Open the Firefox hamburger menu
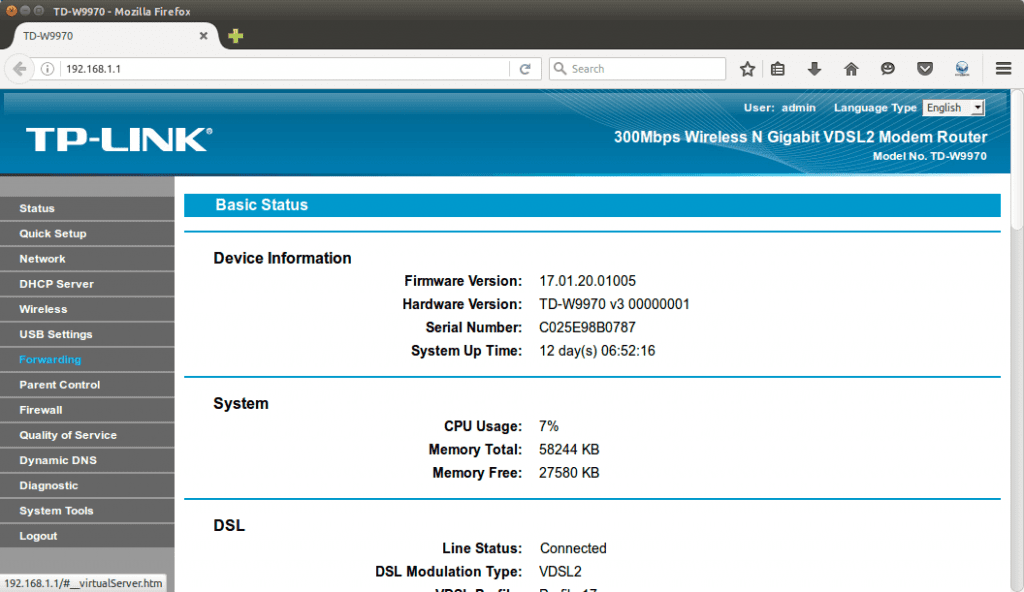Image resolution: width=1024 pixels, height=592 pixels. 1004,69
